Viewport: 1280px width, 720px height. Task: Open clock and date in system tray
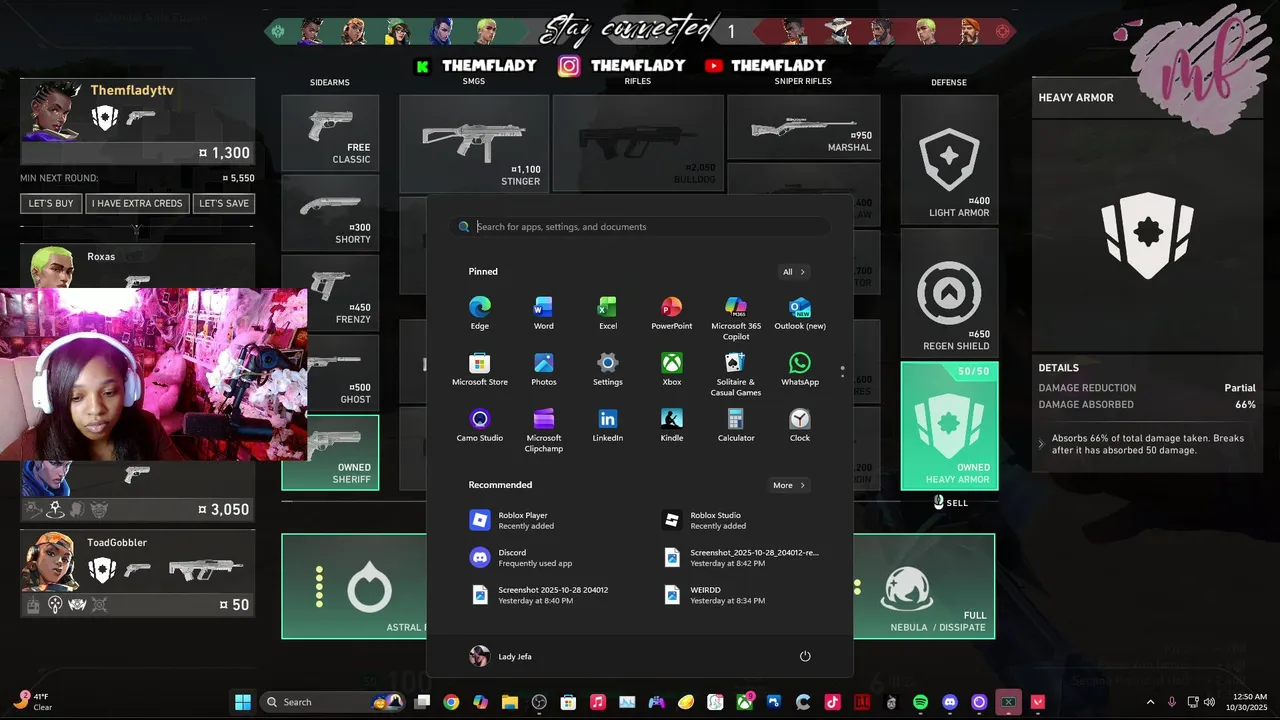(1249, 702)
